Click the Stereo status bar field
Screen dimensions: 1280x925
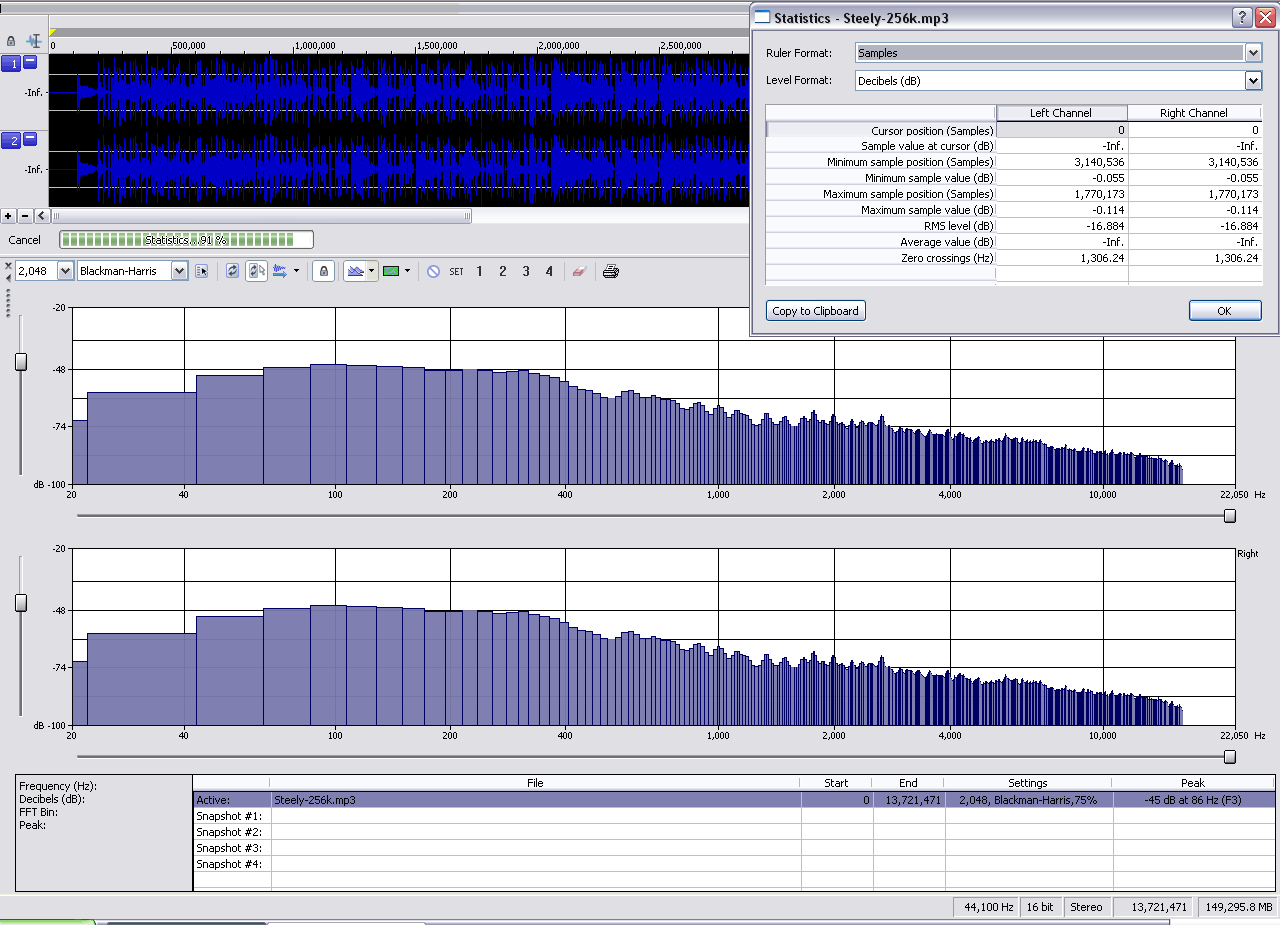point(1086,907)
